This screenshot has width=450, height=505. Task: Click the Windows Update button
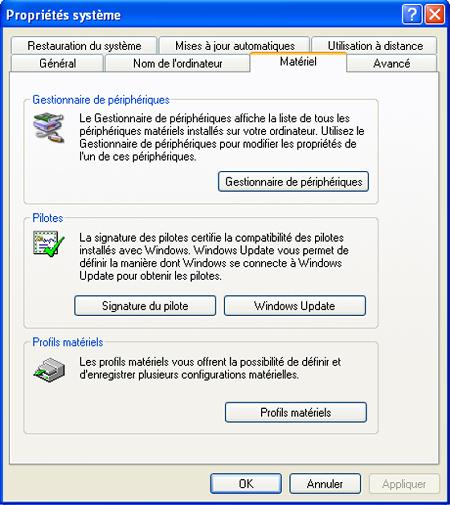[295, 306]
